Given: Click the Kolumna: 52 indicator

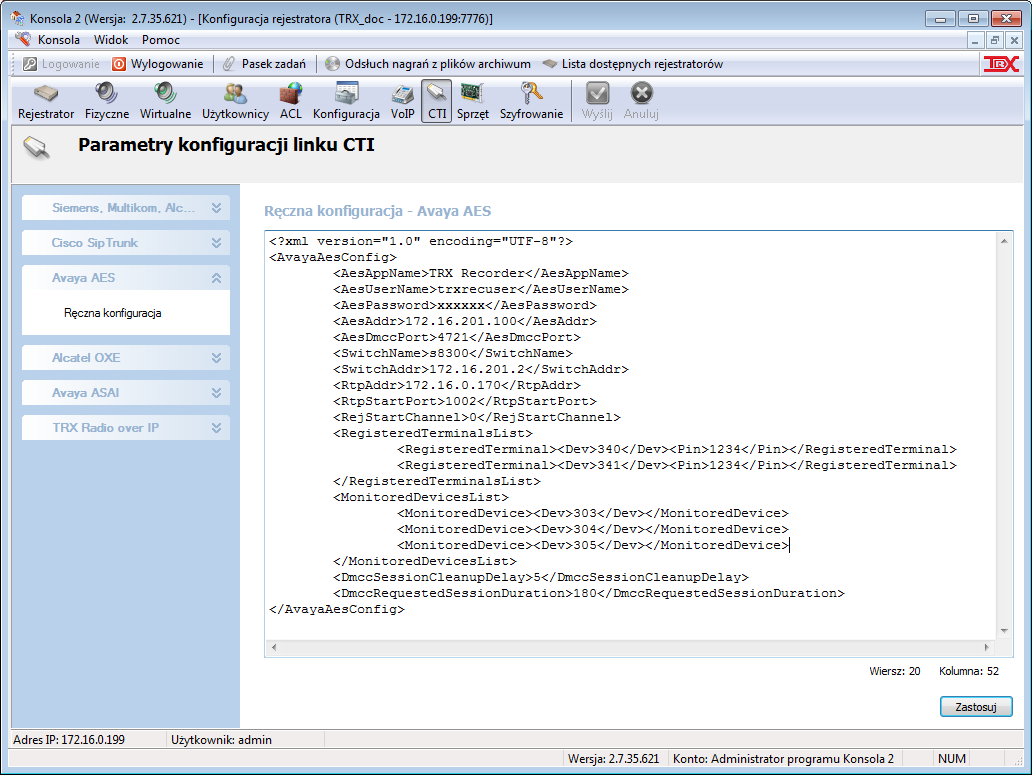Looking at the screenshot, I should pyautogui.click(x=969, y=671).
